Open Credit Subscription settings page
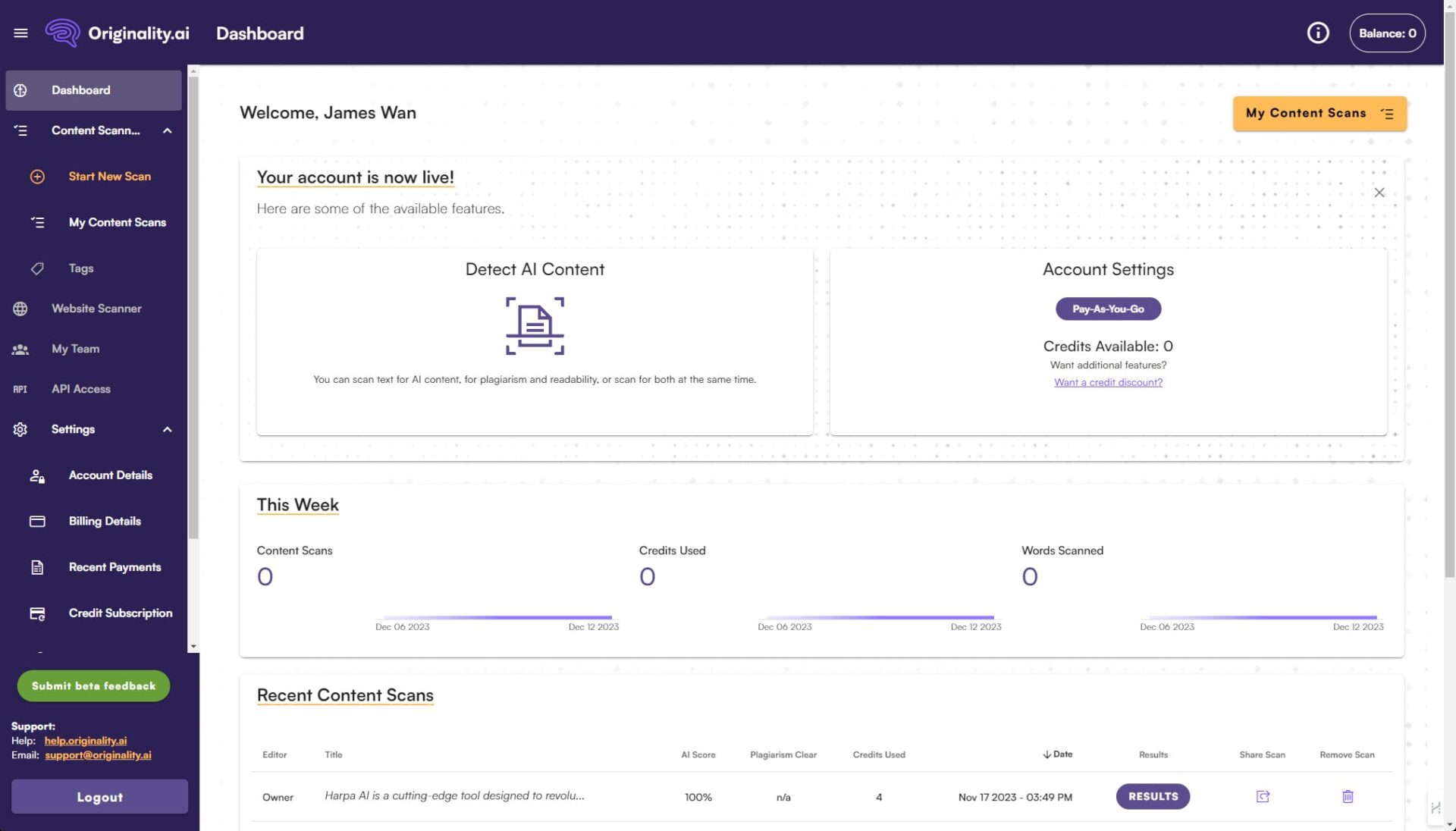Image resolution: width=1456 pixels, height=831 pixels. coord(121,613)
